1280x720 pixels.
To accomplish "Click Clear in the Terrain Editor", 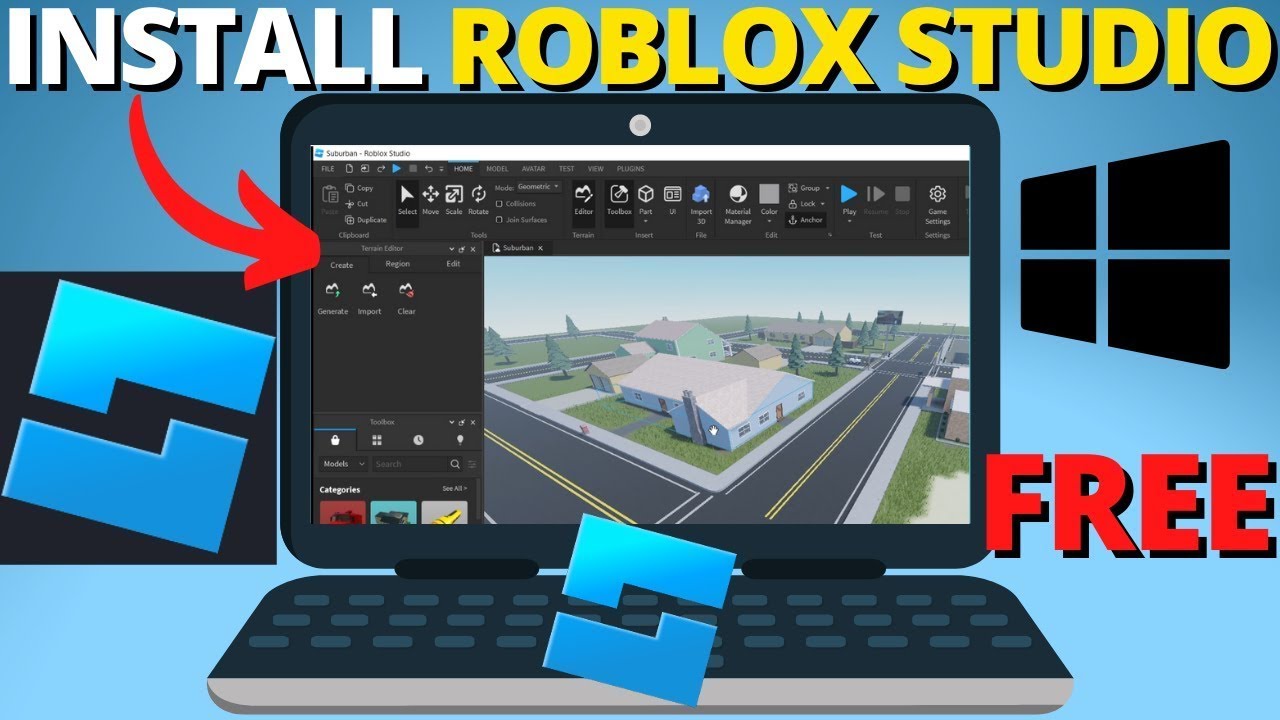I will (x=406, y=298).
